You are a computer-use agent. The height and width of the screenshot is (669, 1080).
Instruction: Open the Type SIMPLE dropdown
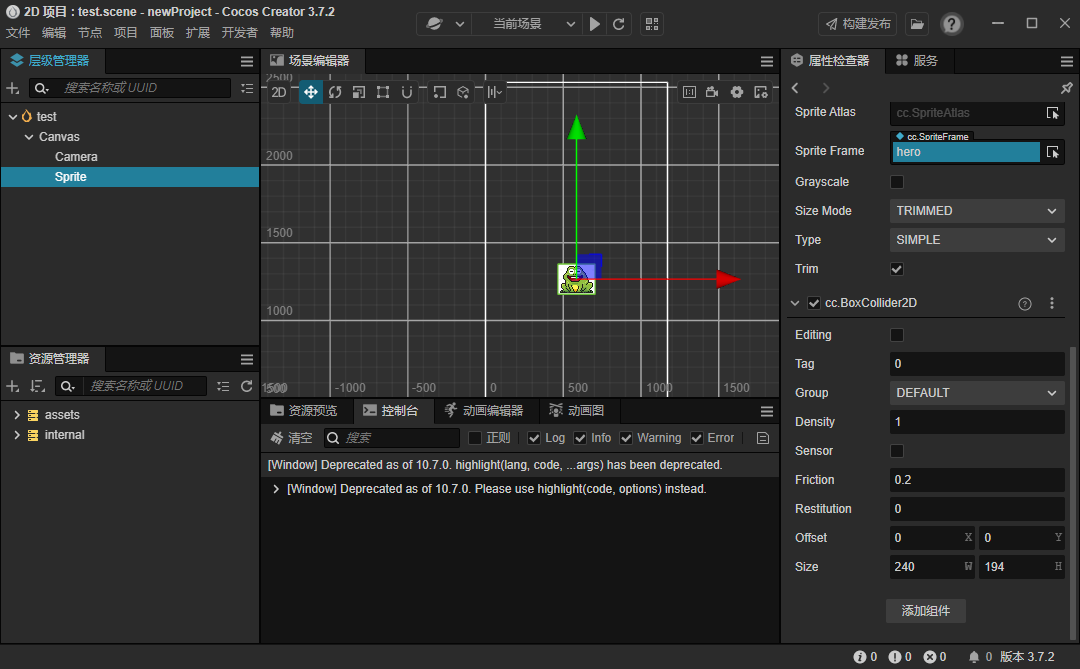click(x=977, y=240)
